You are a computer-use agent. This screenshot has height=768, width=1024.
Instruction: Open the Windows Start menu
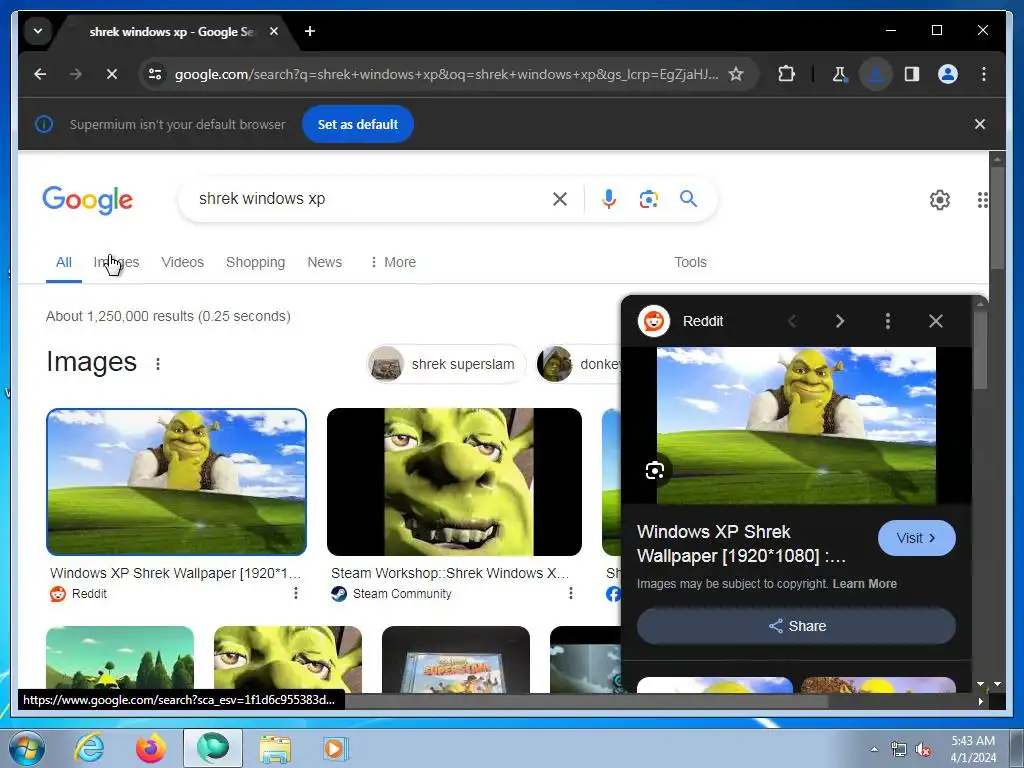click(27, 748)
